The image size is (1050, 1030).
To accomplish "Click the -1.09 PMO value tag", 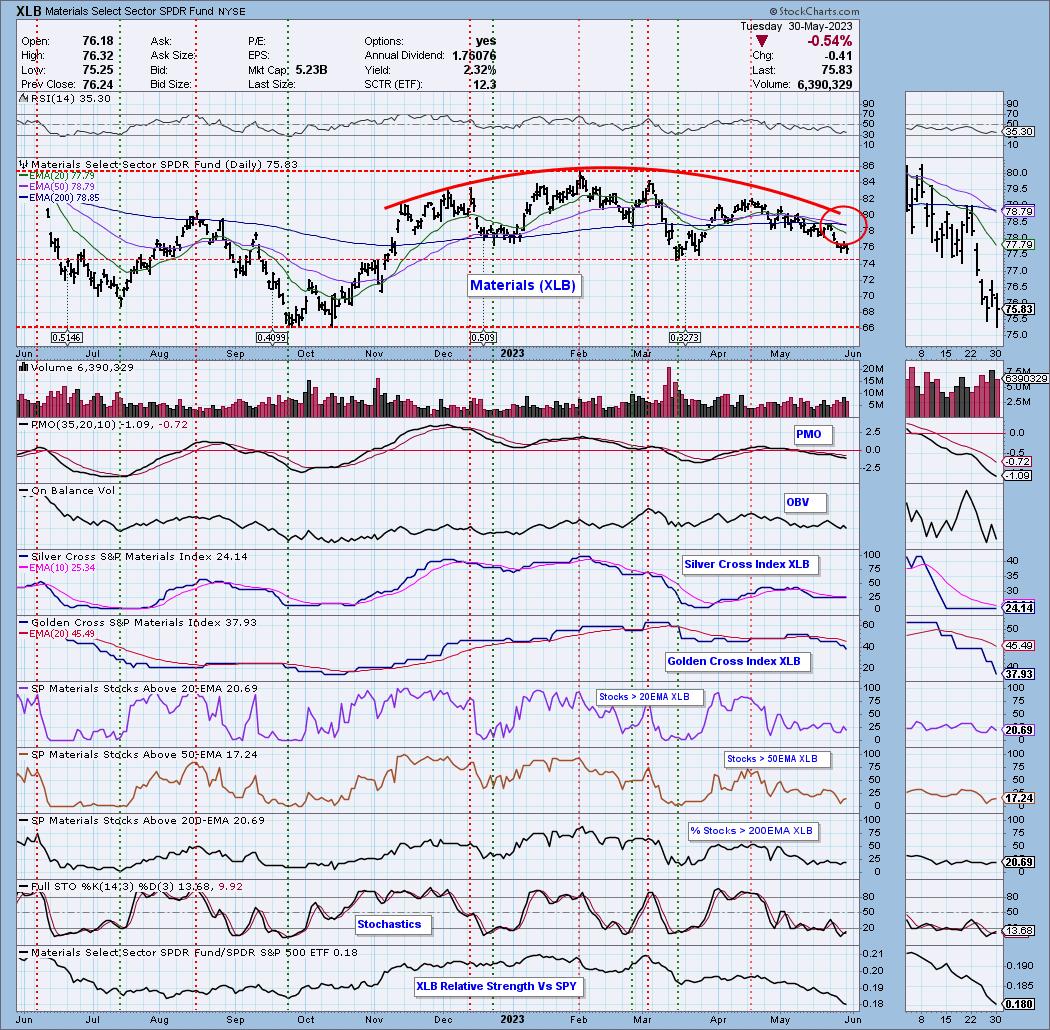I will tap(1018, 475).
